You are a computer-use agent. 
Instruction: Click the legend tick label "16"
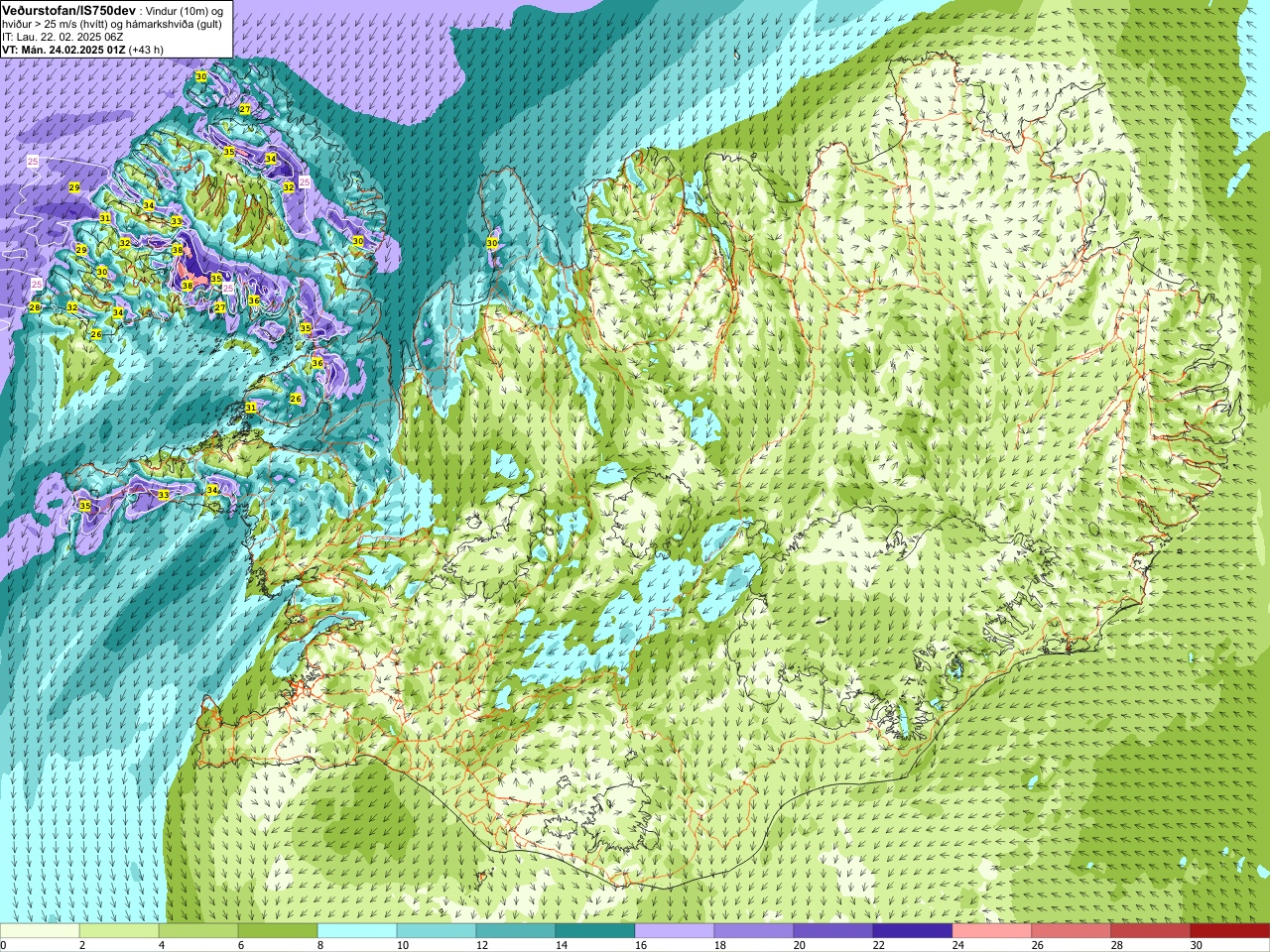click(x=641, y=945)
